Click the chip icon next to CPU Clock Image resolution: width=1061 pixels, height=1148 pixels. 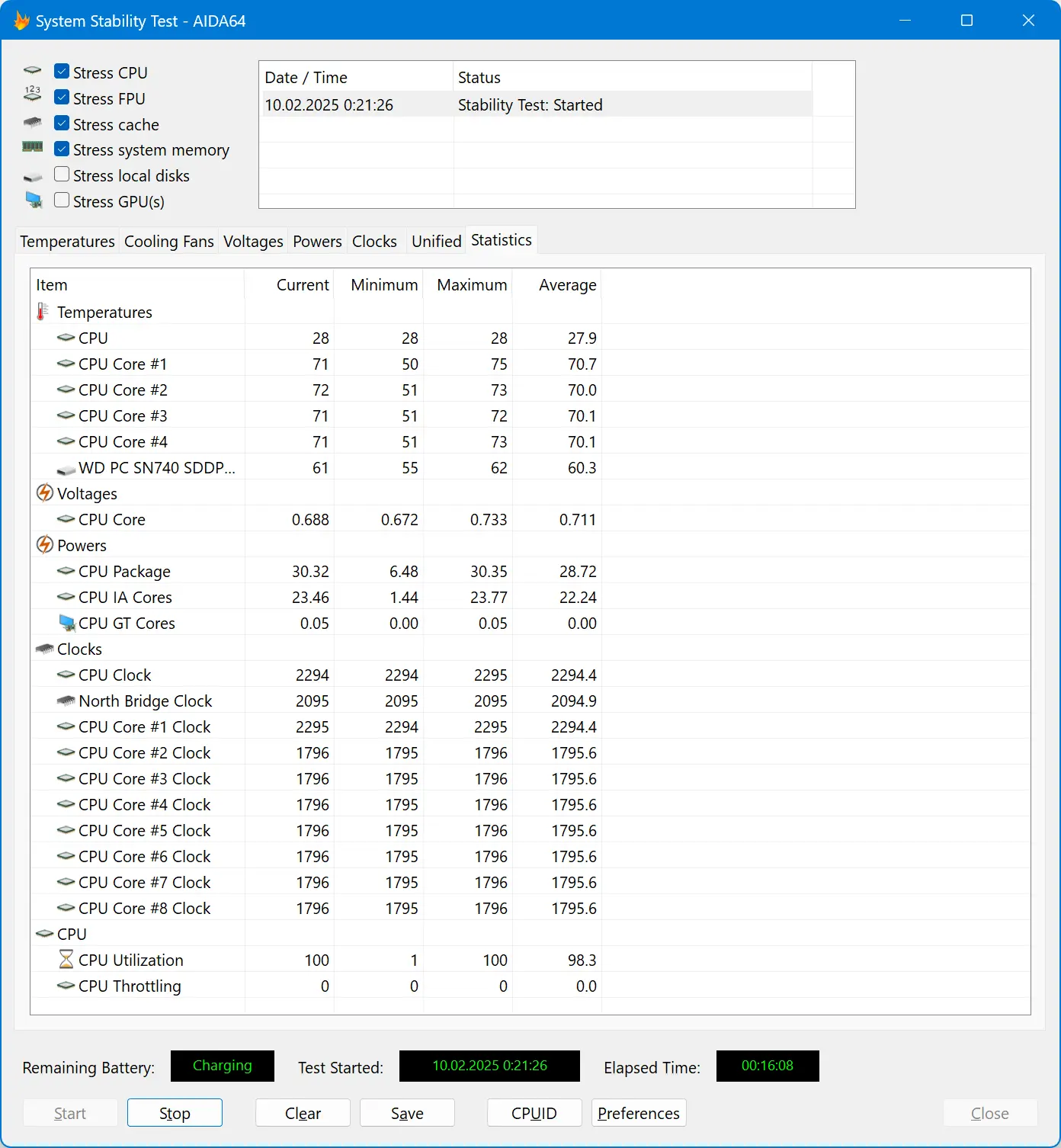[66, 675]
